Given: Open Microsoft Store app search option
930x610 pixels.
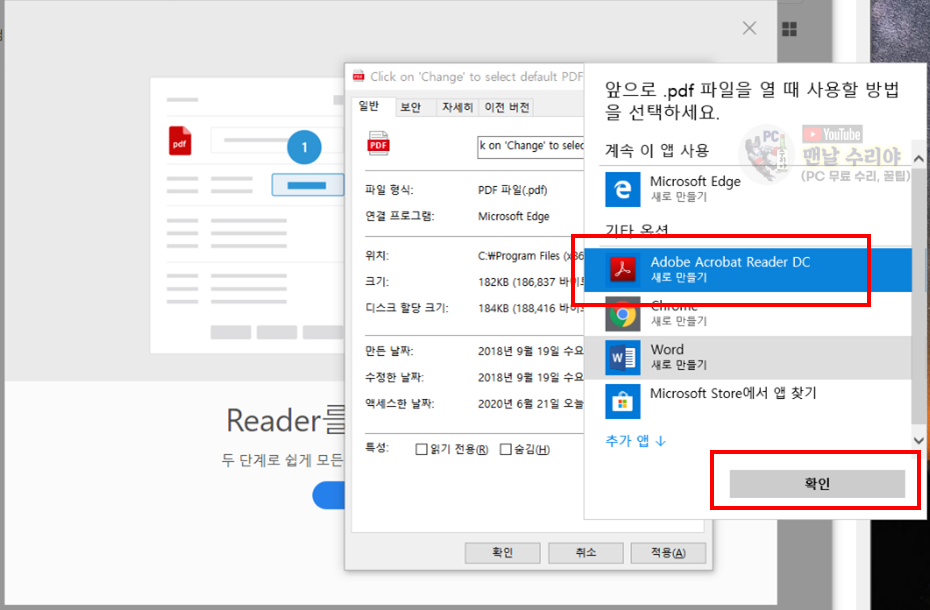Looking at the screenshot, I should (x=748, y=401).
